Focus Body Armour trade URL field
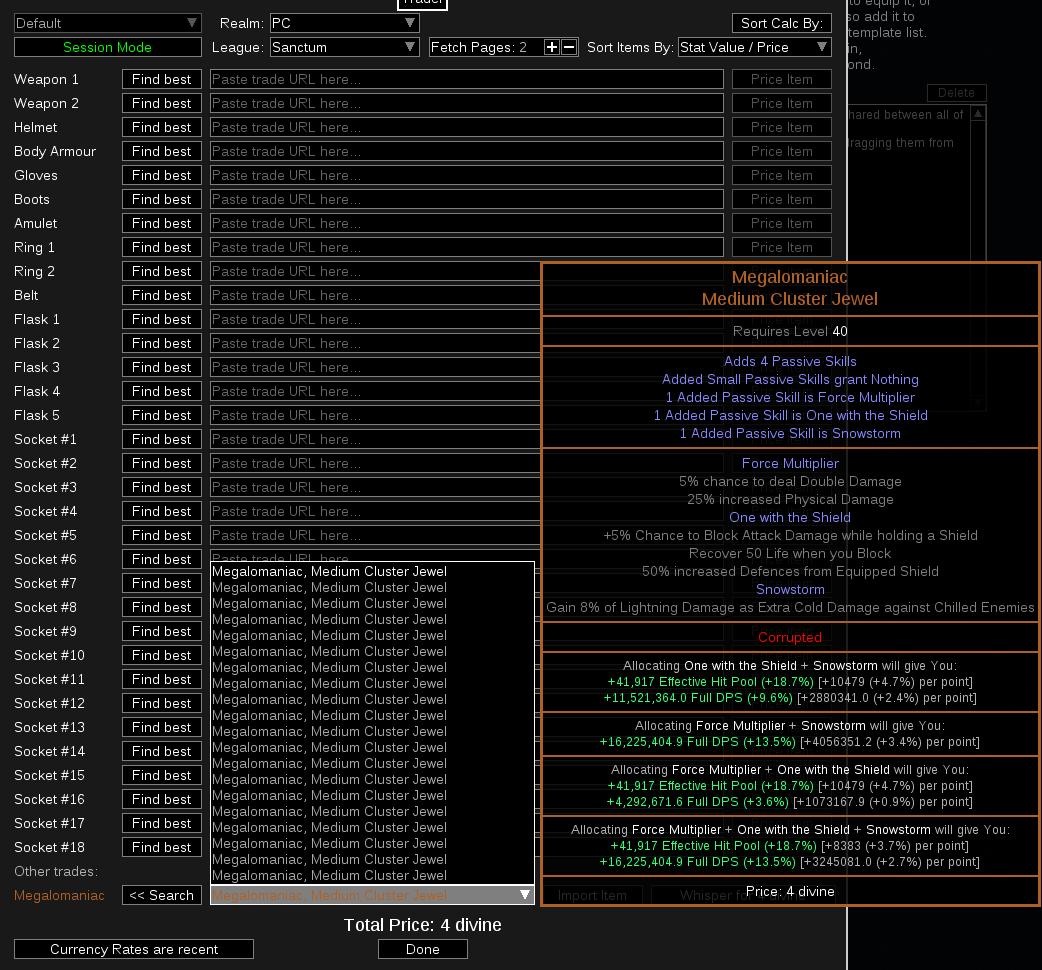 tap(467, 151)
